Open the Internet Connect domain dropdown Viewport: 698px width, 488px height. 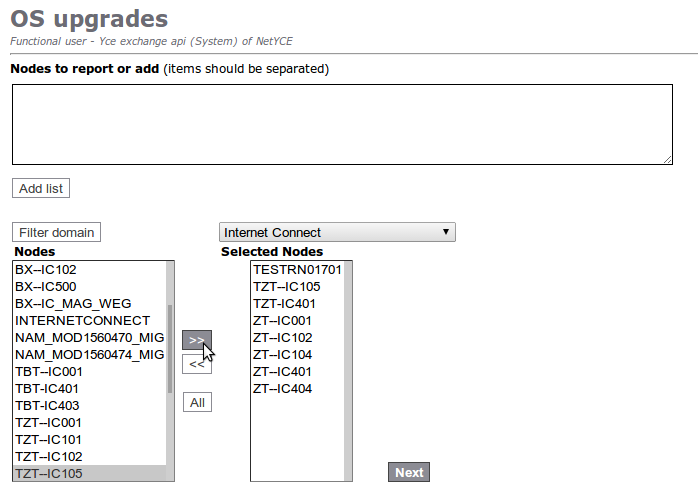(x=337, y=232)
